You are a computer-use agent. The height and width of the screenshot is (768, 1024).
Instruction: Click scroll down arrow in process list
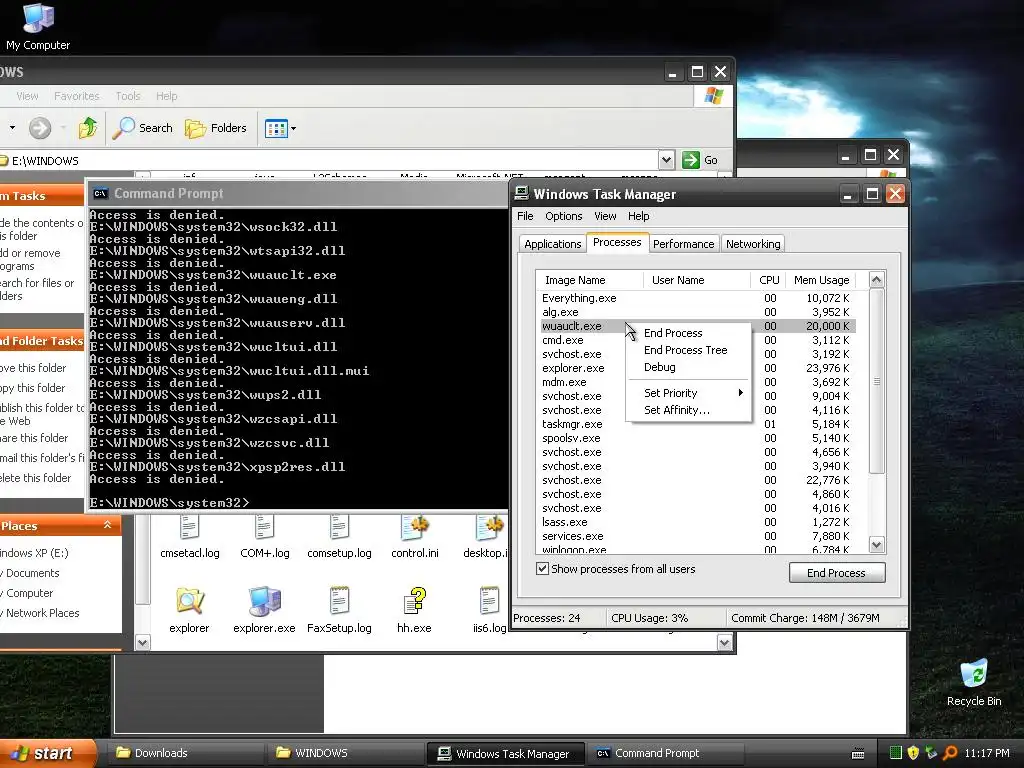point(876,544)
